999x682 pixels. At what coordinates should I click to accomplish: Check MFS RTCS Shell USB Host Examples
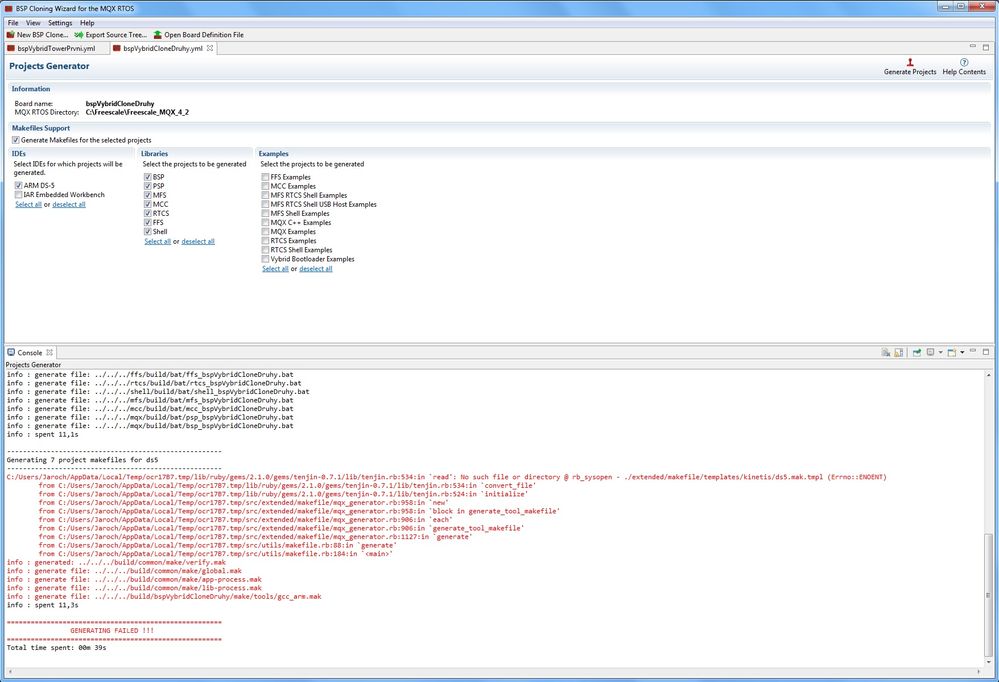265,205
